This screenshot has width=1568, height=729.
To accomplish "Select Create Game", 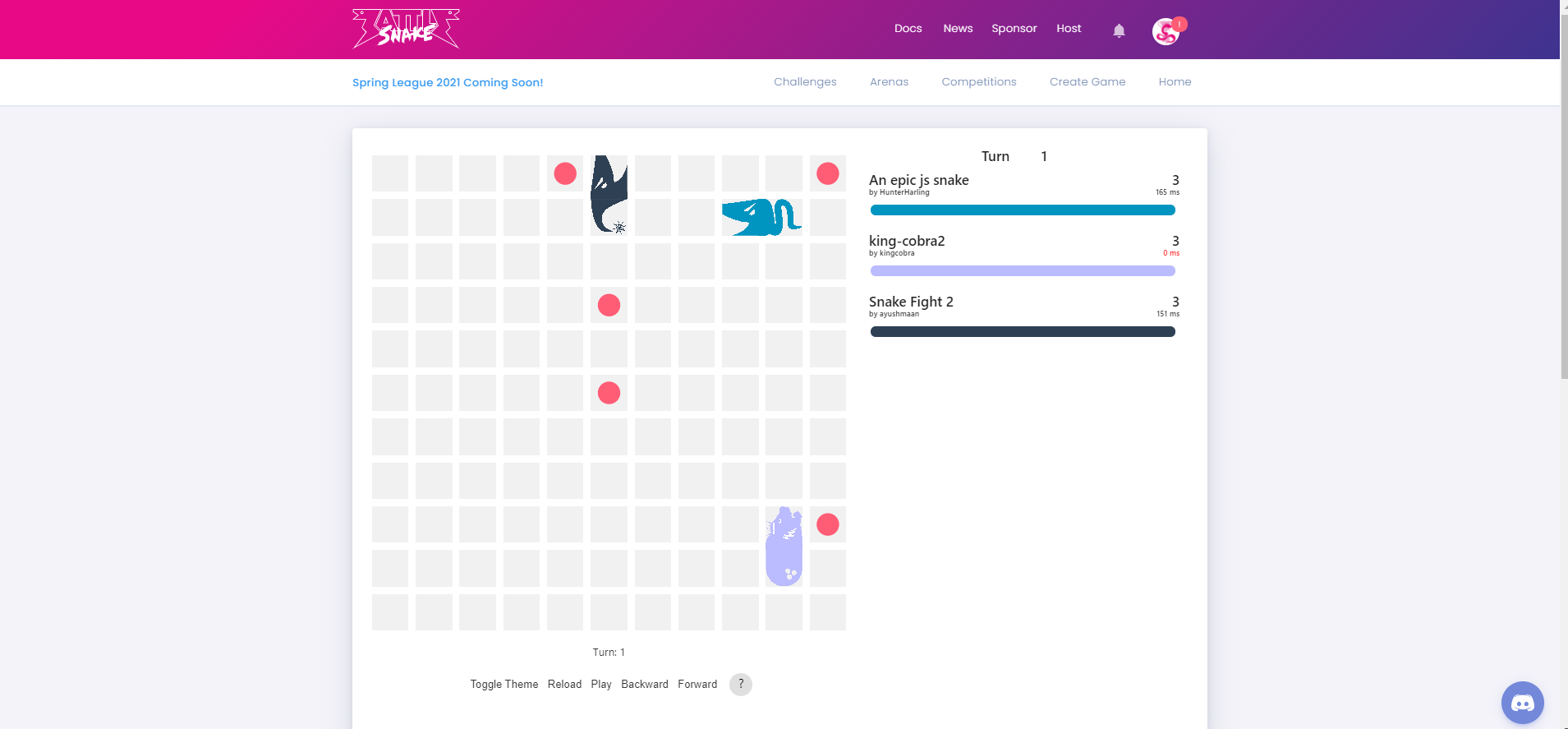I will (x=1087, y=82).
